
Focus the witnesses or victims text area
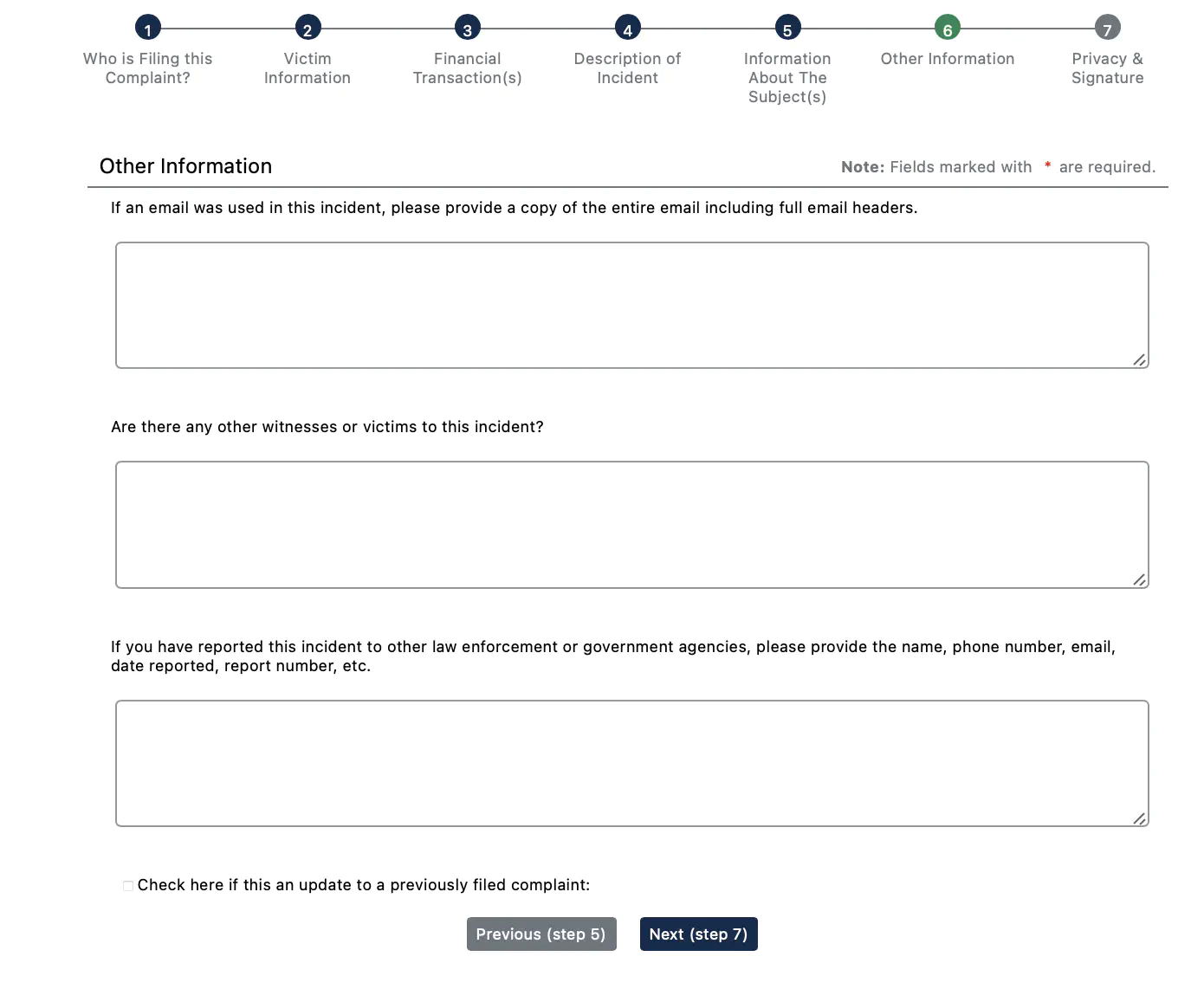632,525
